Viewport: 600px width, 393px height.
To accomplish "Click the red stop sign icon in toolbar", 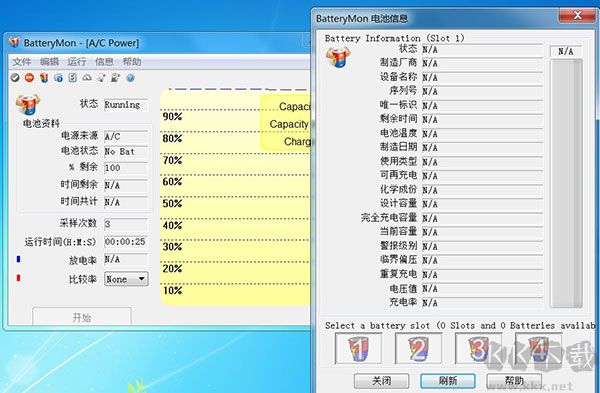I will pos(29,78).
